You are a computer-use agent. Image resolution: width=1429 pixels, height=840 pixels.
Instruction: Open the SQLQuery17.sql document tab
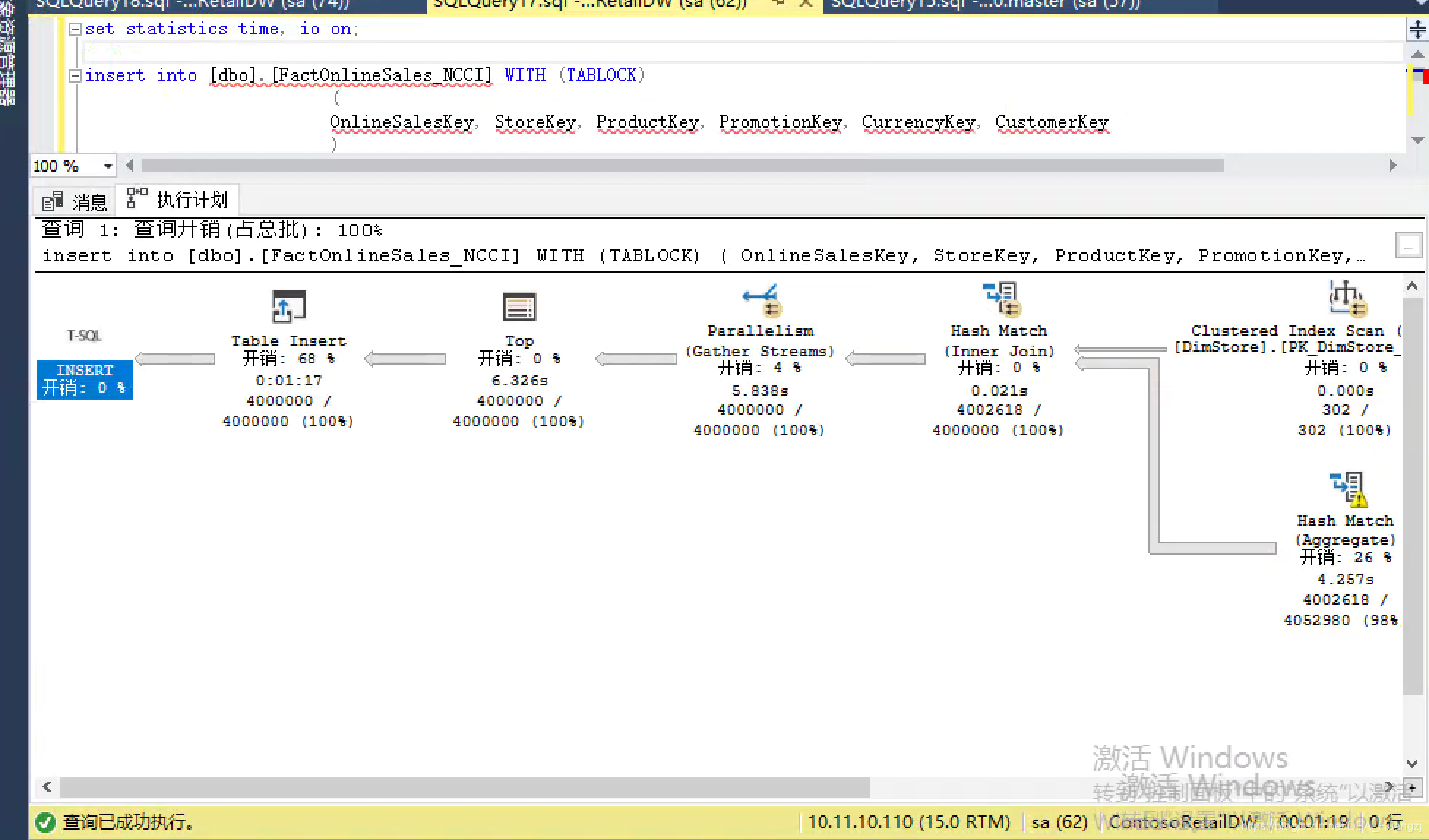coord(591,4)
